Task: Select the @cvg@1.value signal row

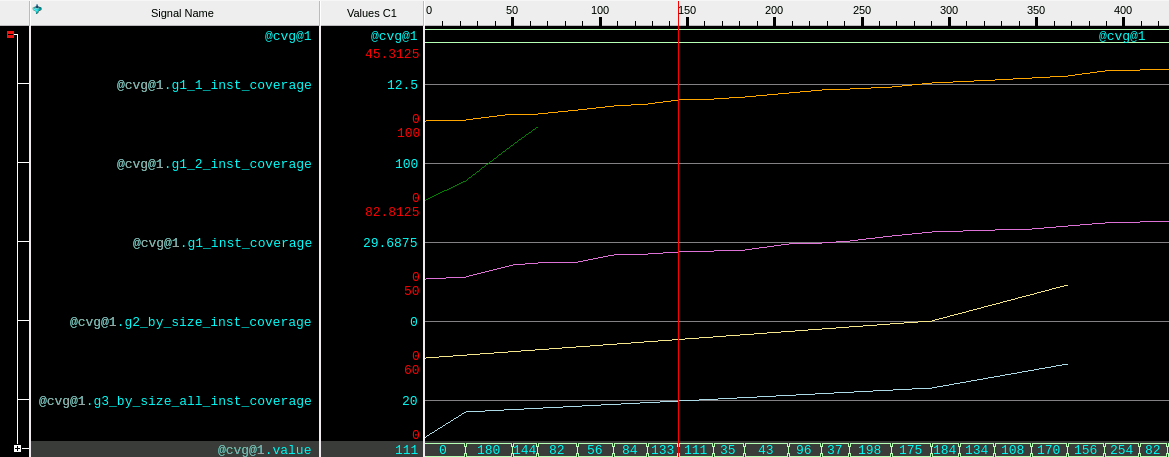Action: click(264, 450)
